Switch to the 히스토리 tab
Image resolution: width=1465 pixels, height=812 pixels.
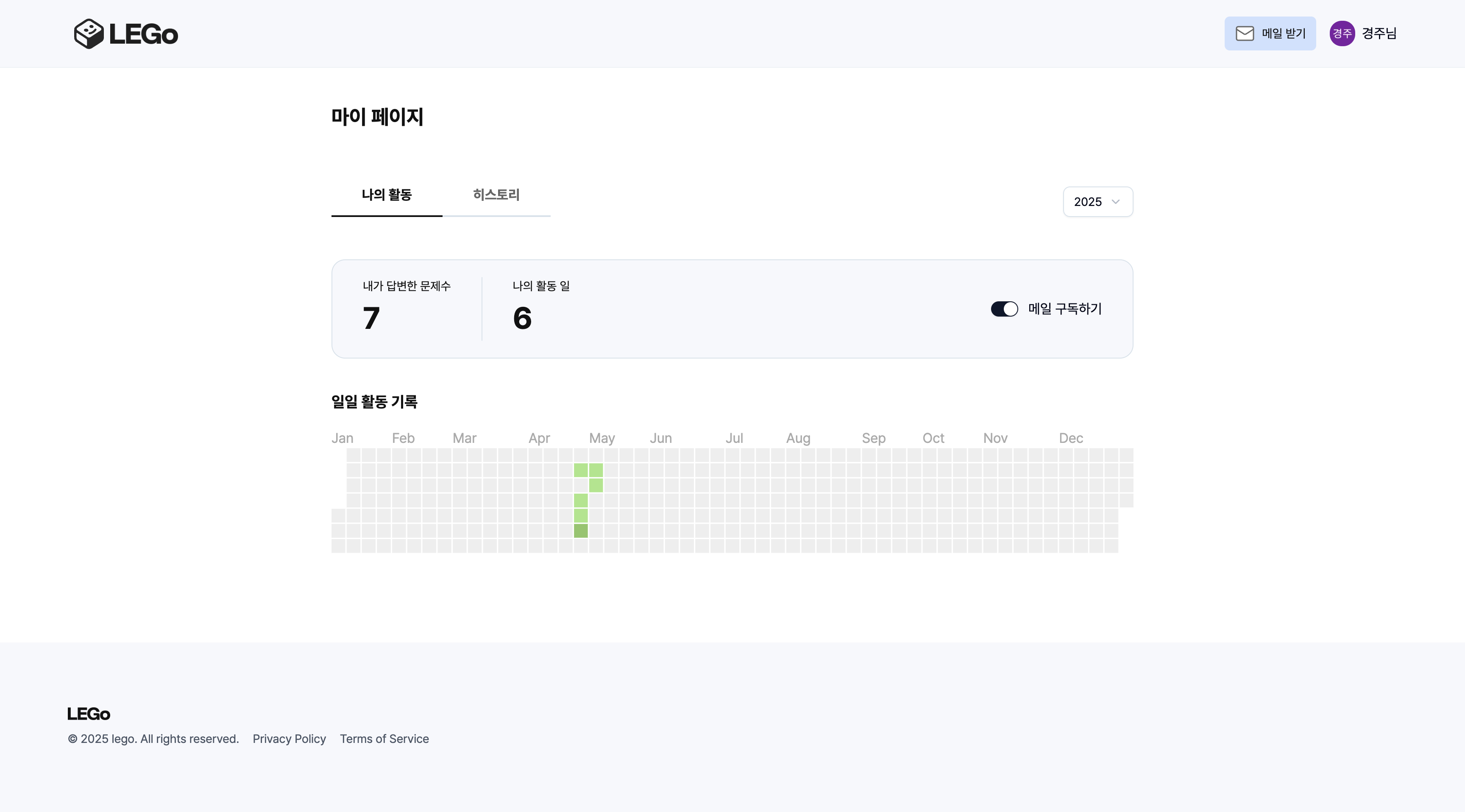click(496, 195)
